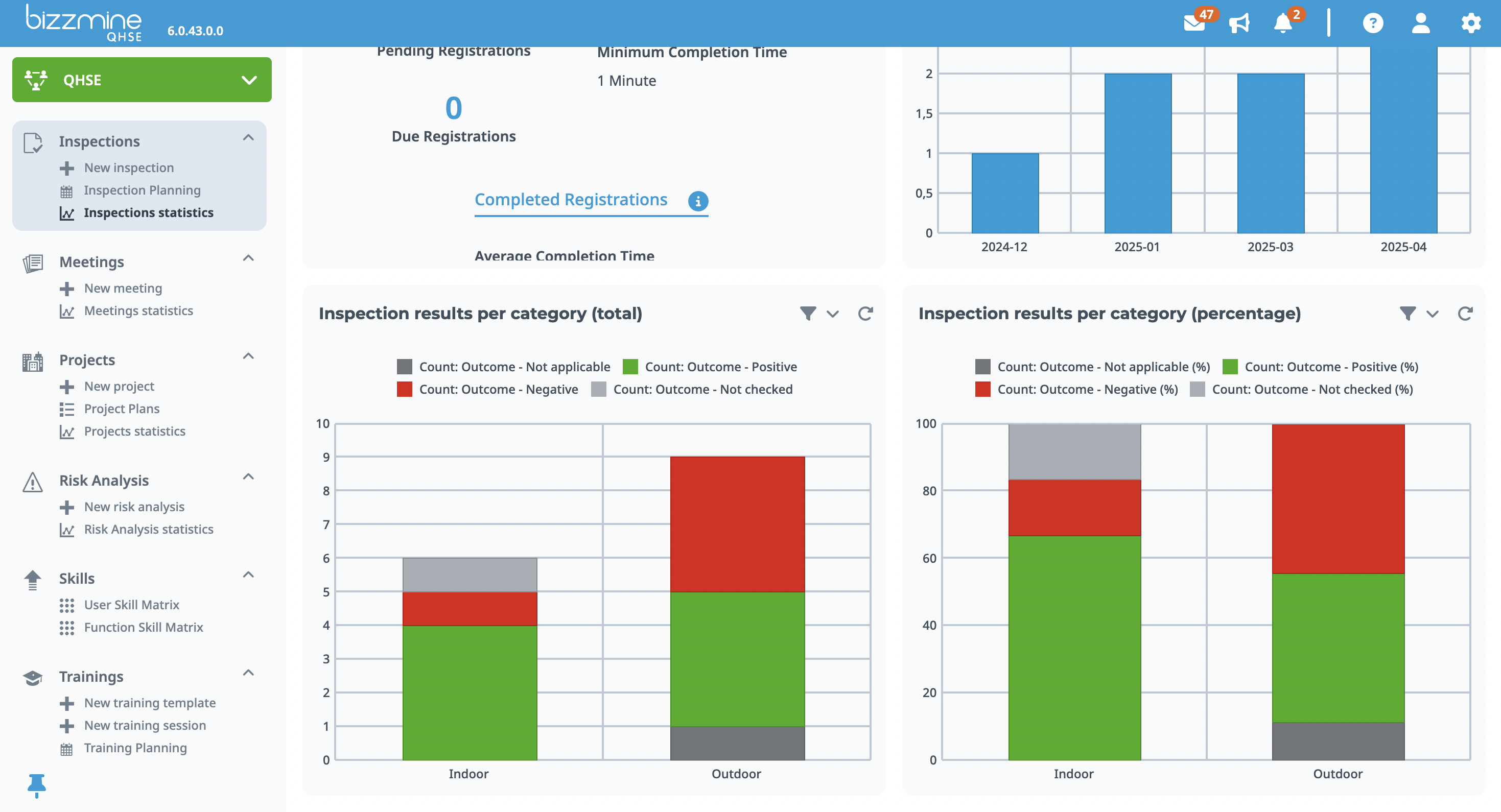Open the user profile icon
Screen dimensions: 1501x812
point(1421,23)
